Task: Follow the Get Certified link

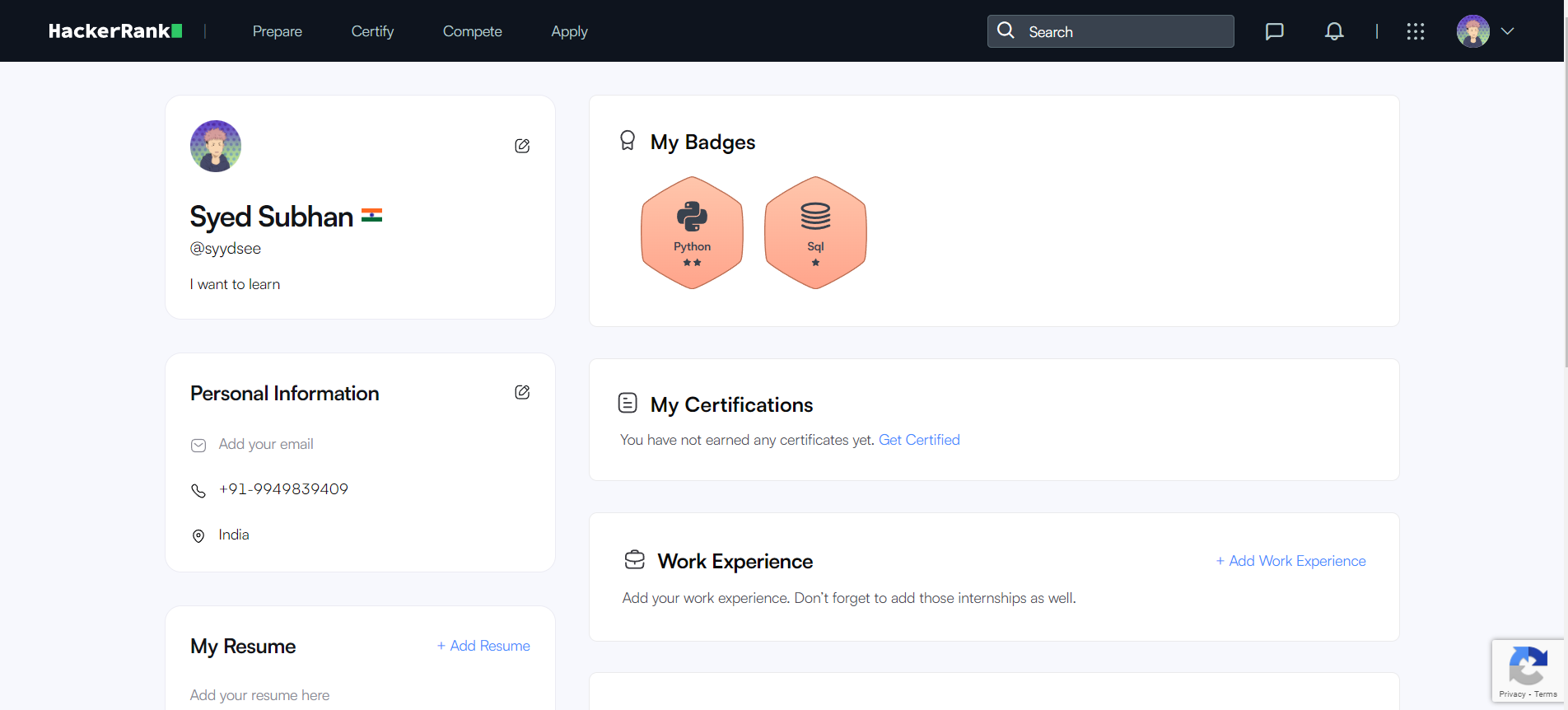Action: [919, 440]
